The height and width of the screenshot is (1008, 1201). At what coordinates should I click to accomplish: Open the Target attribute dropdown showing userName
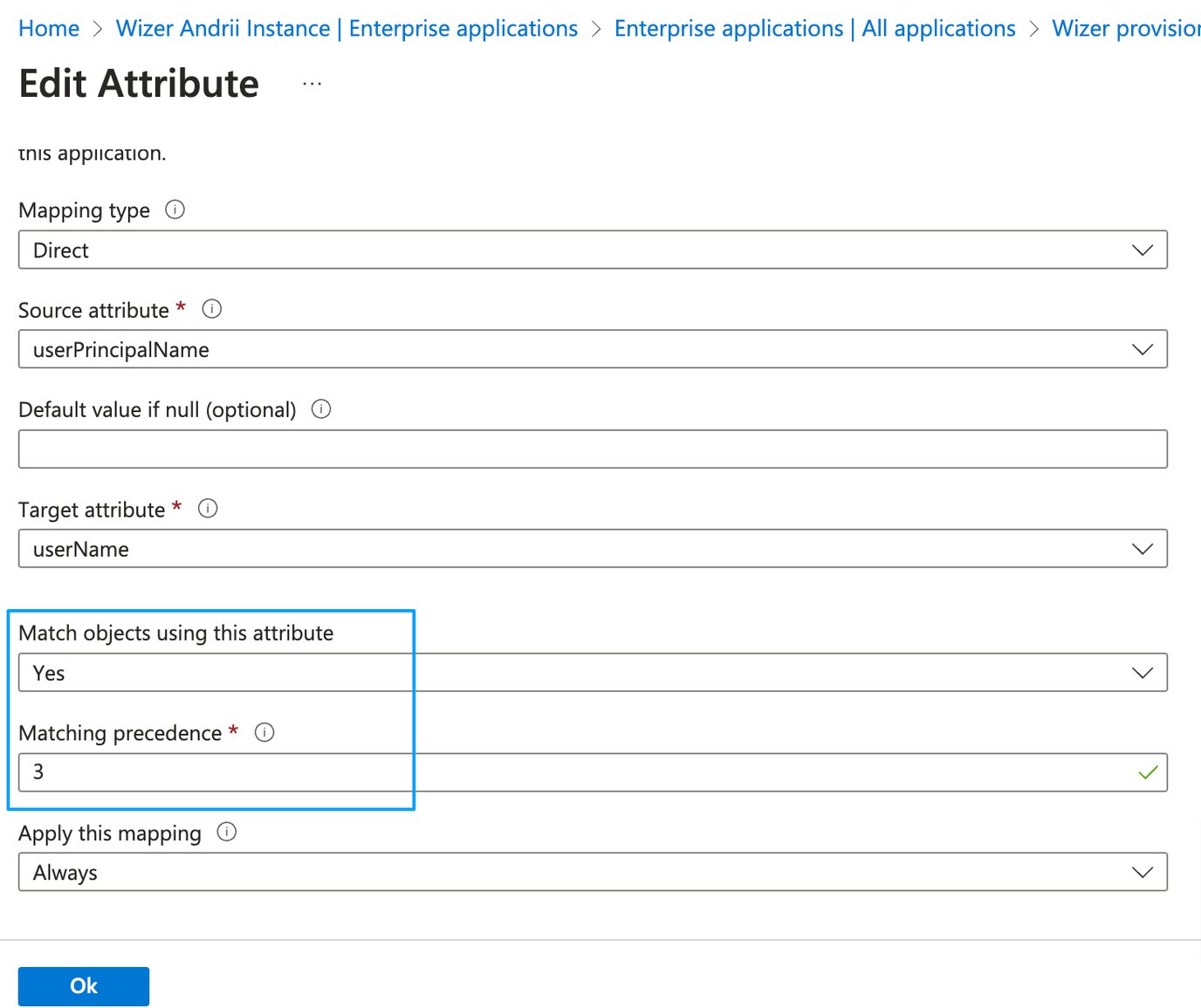1142,548
